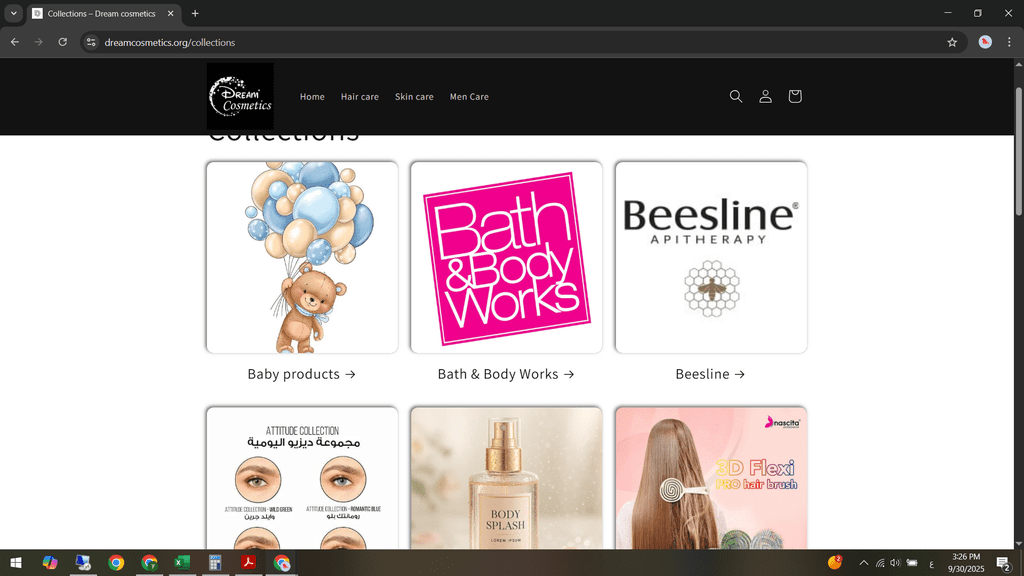
Task: Open the 3D Flexi hair brush thumbnail
Action: [711, 478]
